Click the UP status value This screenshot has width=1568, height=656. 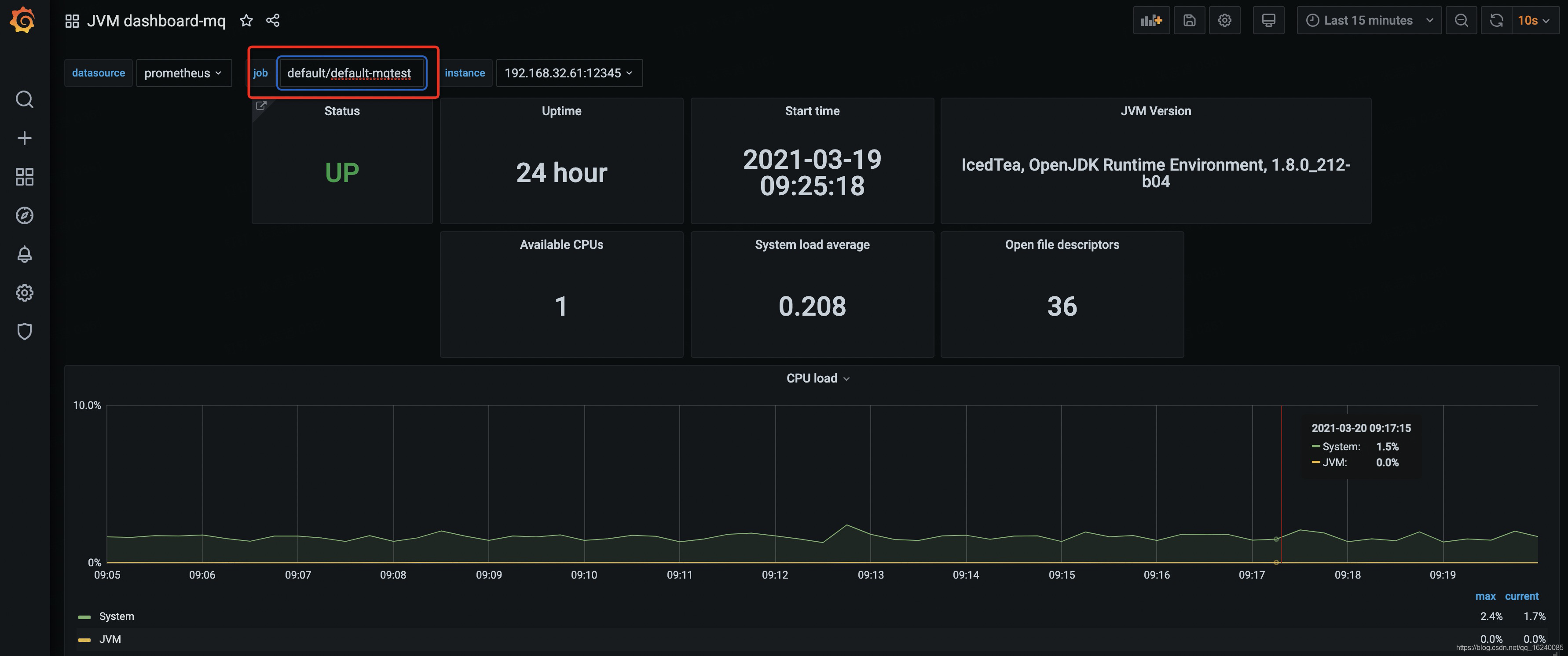(341, 173)
